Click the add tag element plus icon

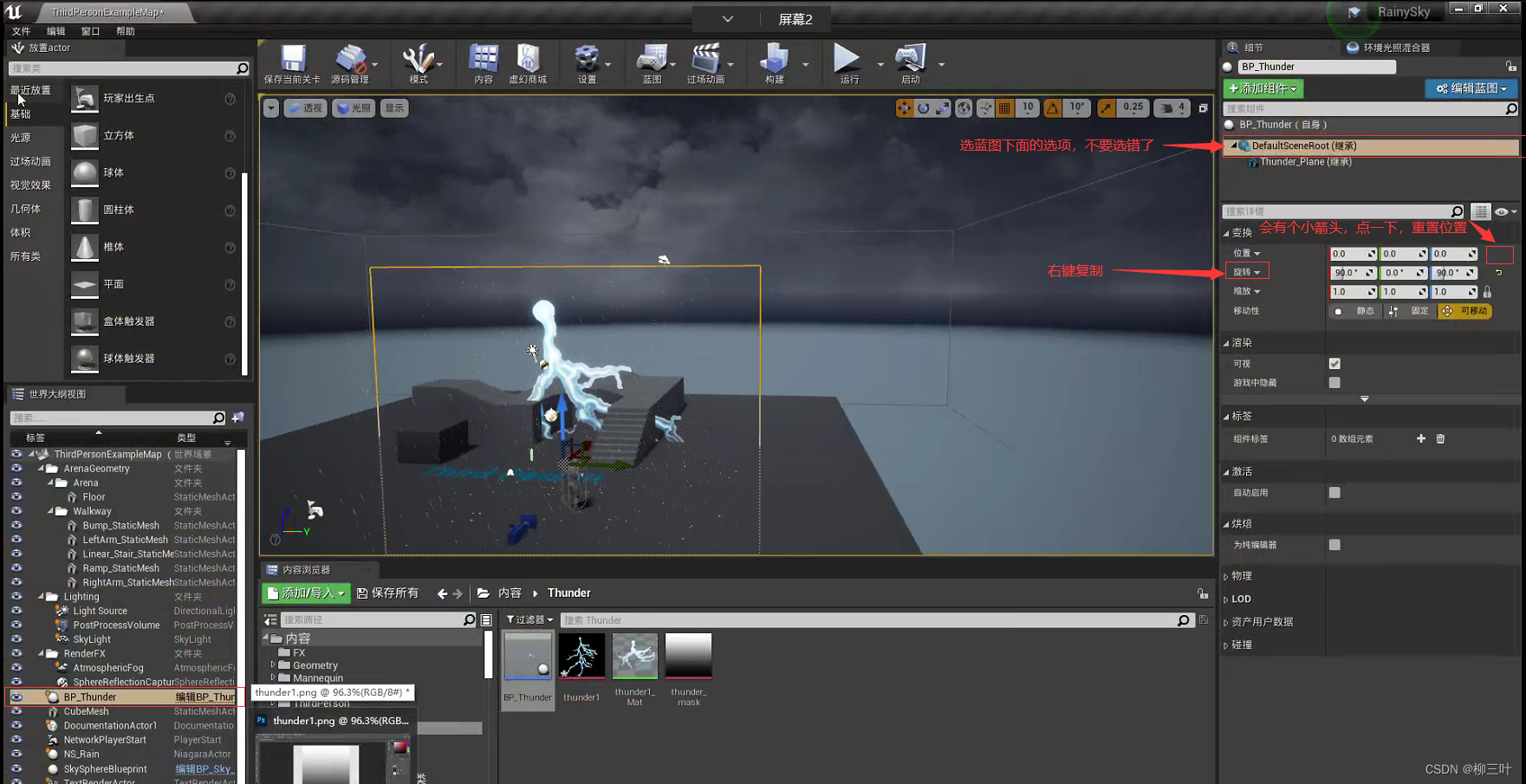pos(1421,439)
